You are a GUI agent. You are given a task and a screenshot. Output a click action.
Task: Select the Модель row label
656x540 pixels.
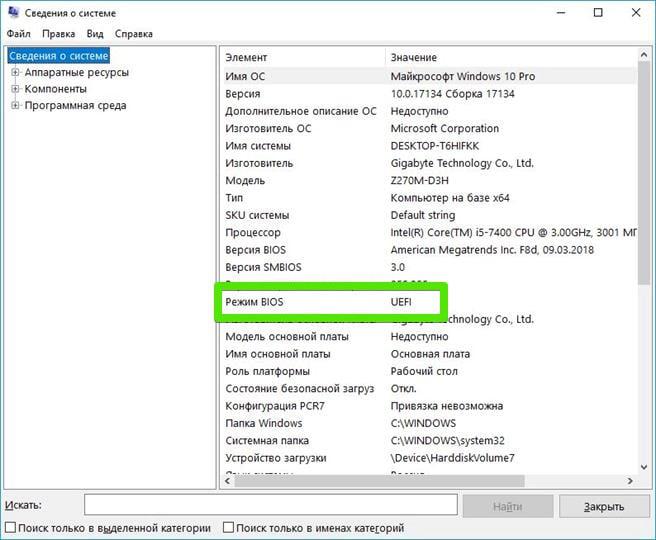[245, 181]
